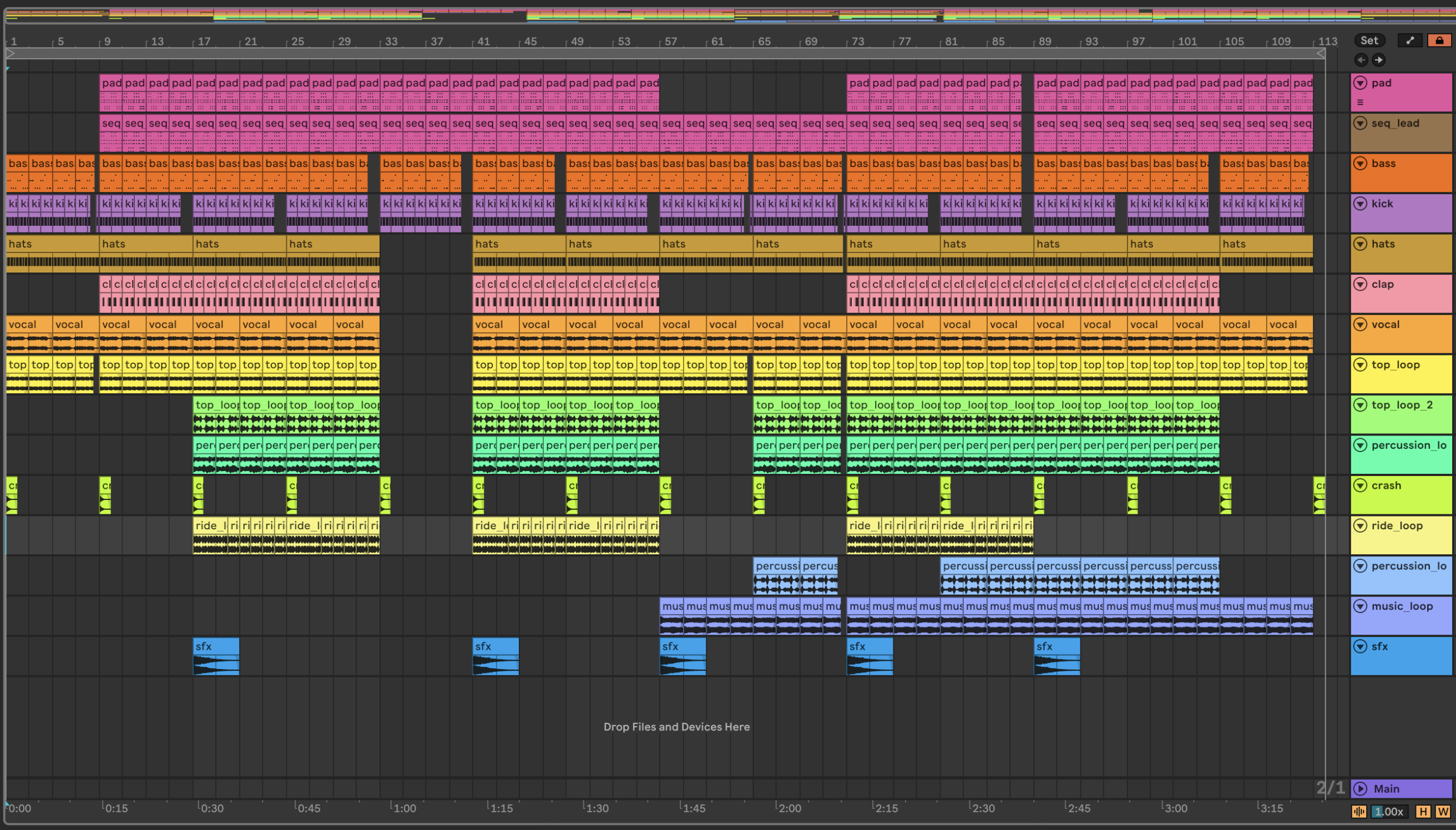Image resolution: width=1456 pixels, height=830 pixels.
Task: Toggle the waveform vertical zoom button
Action: click(1359, 811)
